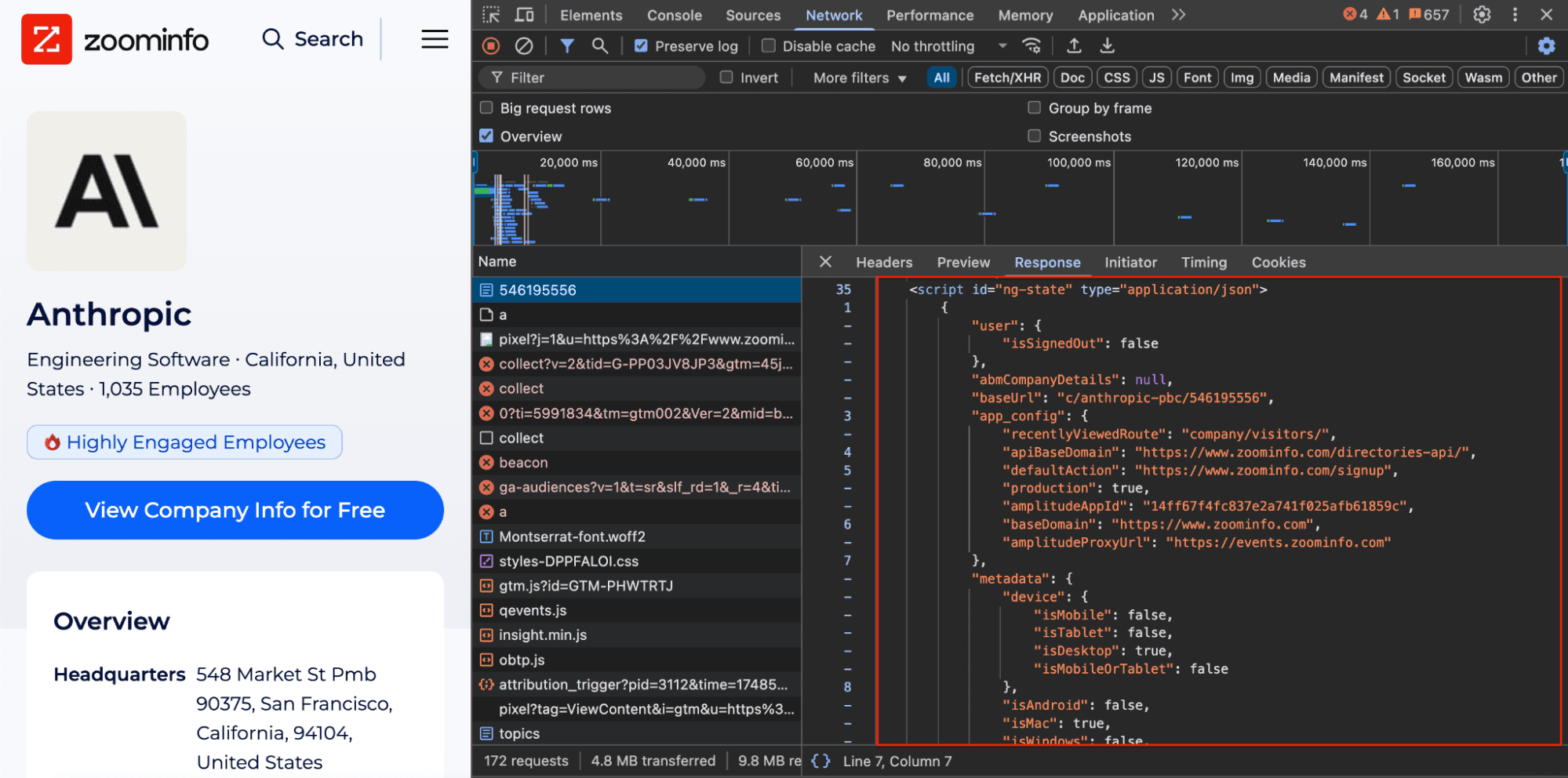
Task: Click the Anthropic company logo
Action: [107, 191]
